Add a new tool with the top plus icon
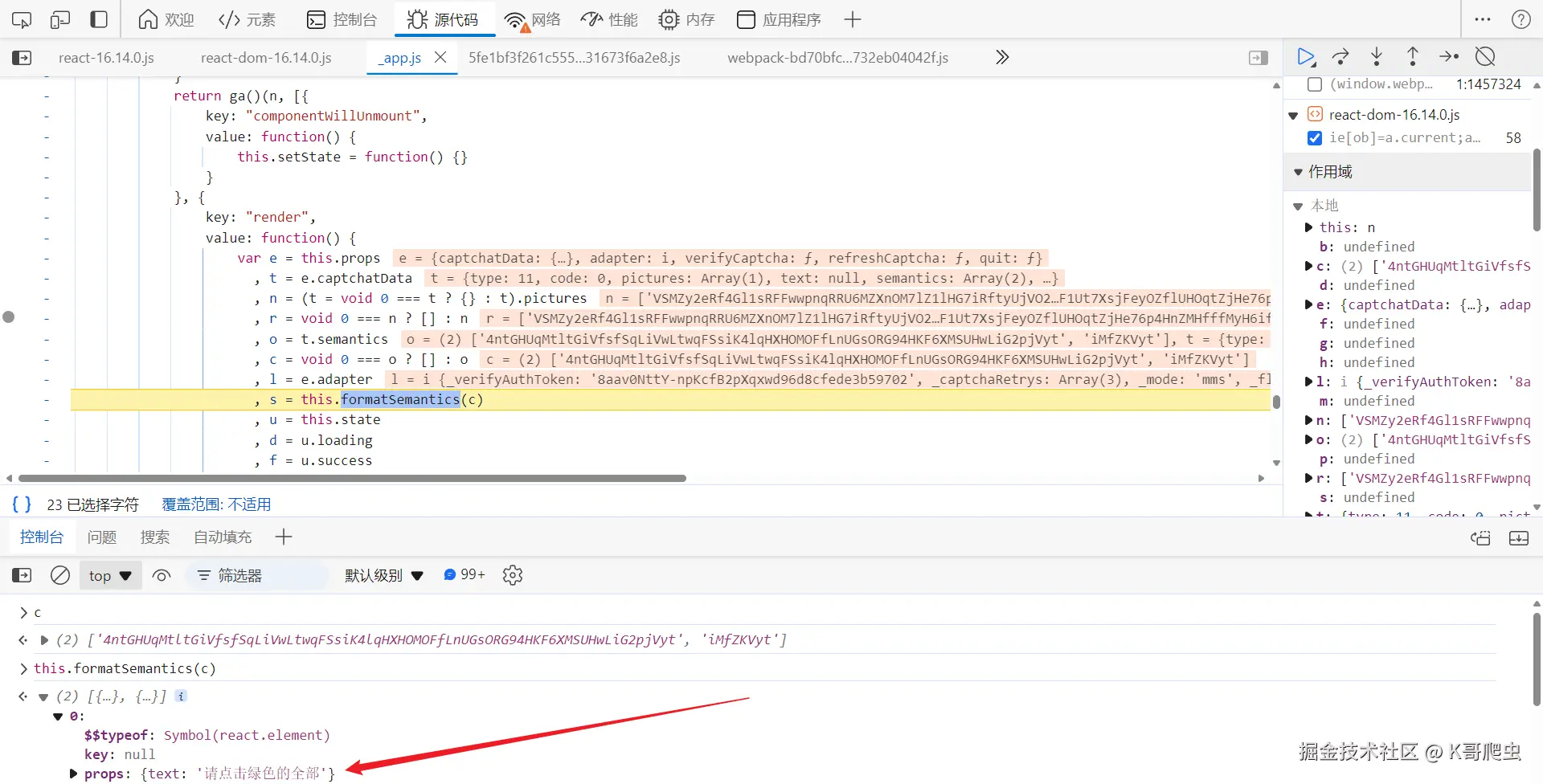The width and height of the screenshot is (1543, 784). pos(853,19)
